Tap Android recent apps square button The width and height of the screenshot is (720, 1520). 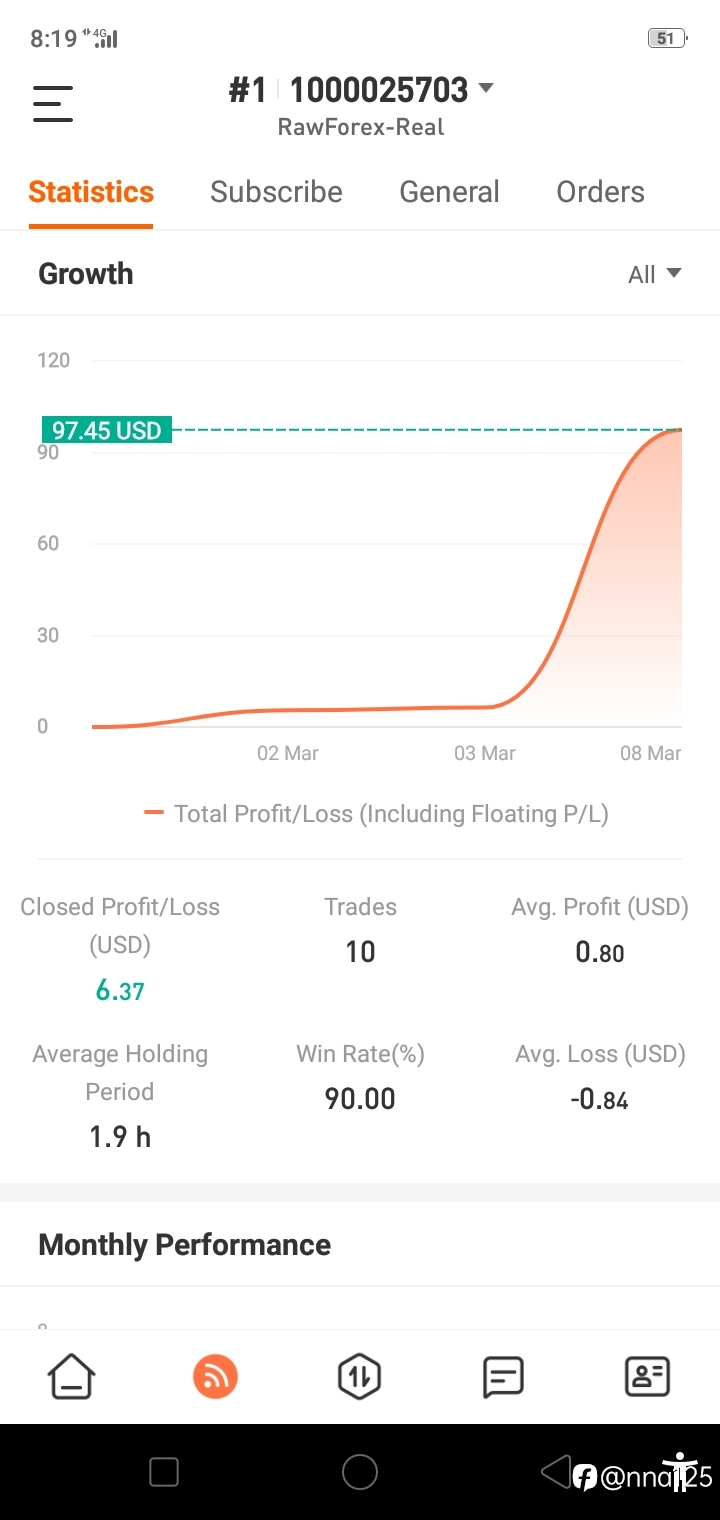(x=163, y=1472)
